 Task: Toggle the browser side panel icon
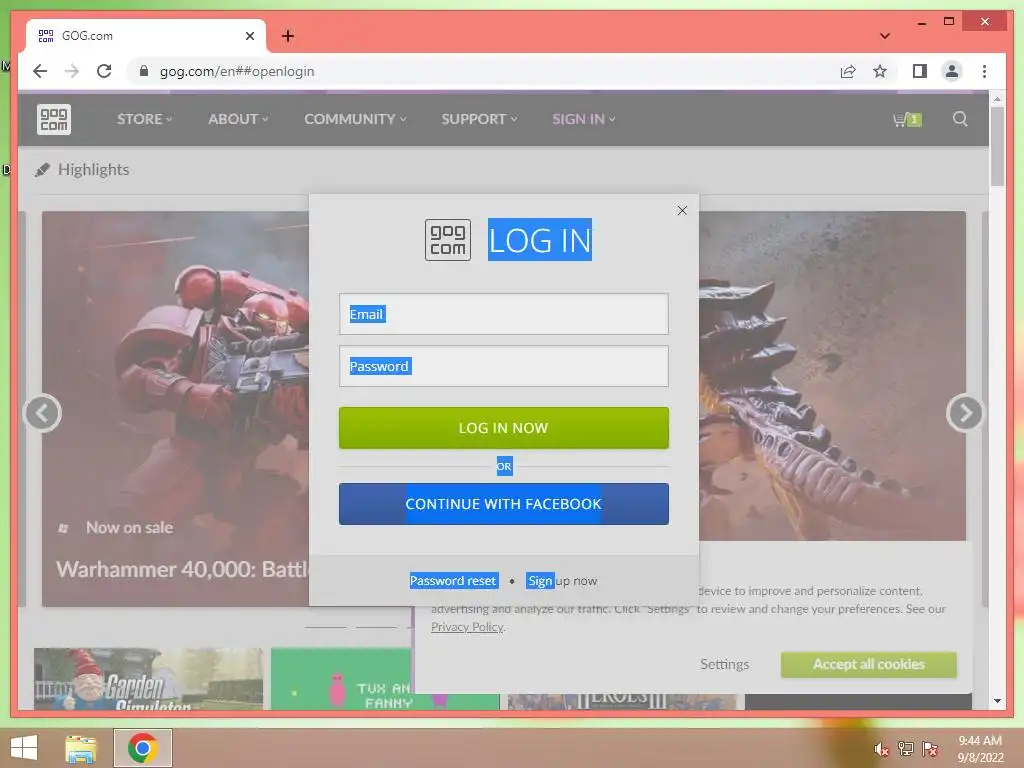pos(920,71)
